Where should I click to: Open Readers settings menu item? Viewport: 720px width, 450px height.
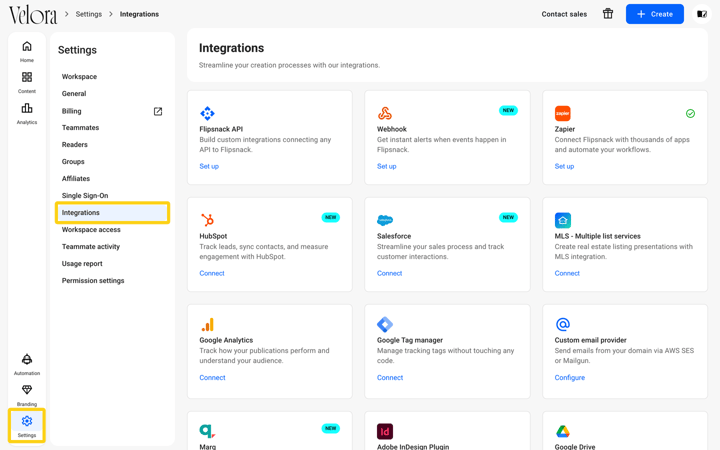tap(75, 145)
